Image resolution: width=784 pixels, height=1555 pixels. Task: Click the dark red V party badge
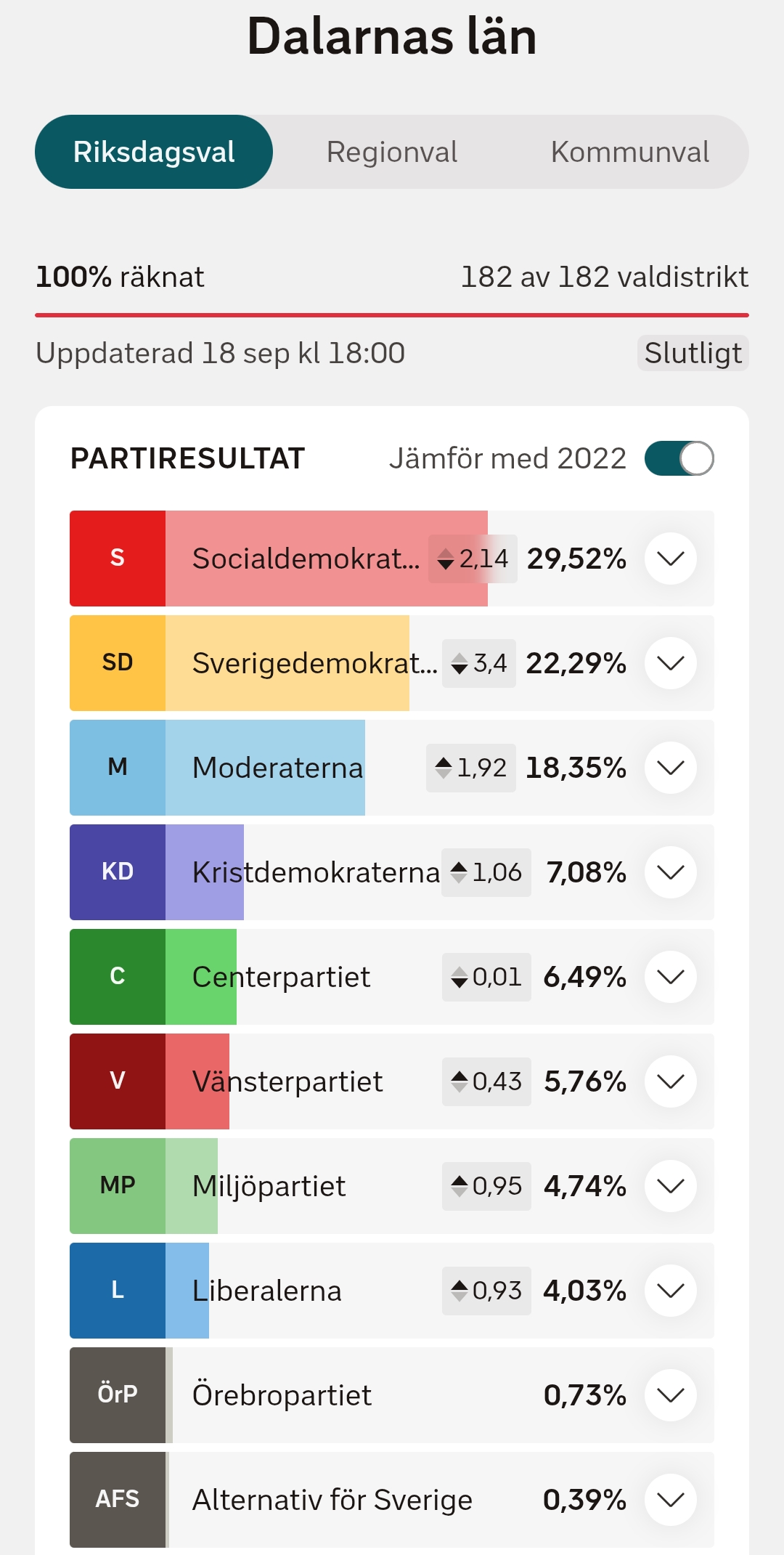(x=118, y=1081)
